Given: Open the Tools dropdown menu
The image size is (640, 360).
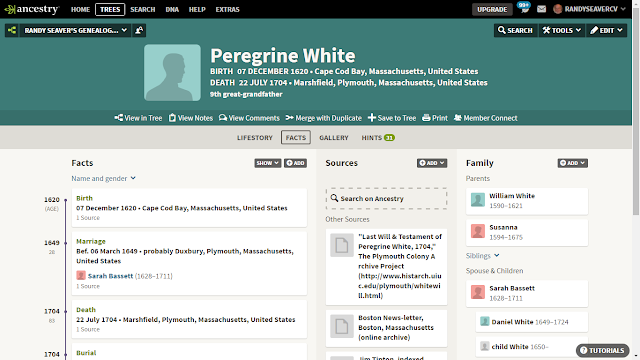Looking at the screenshot, I should pos(561,30).
